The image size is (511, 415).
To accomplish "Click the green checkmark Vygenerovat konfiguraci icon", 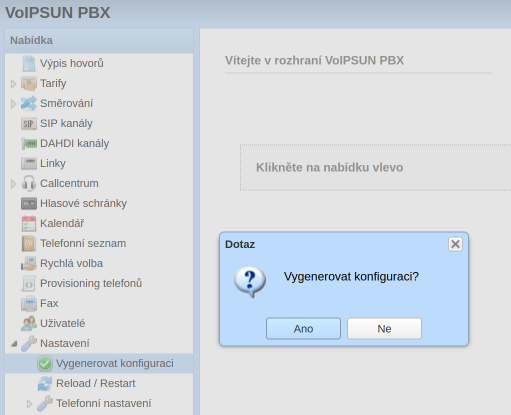I will pos(45,363).
